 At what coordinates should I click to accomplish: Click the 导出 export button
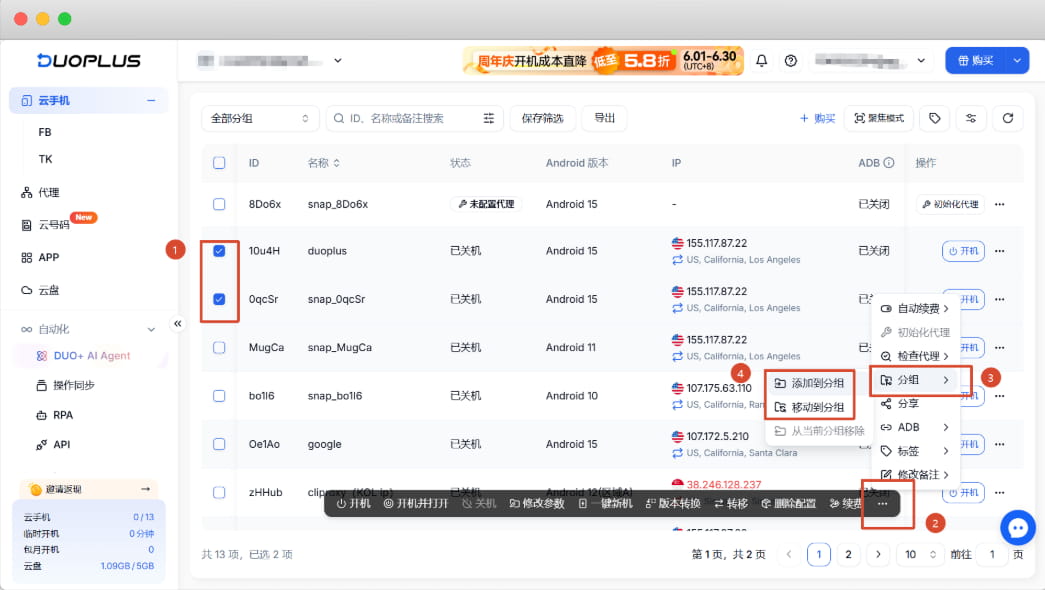point(604,118)
